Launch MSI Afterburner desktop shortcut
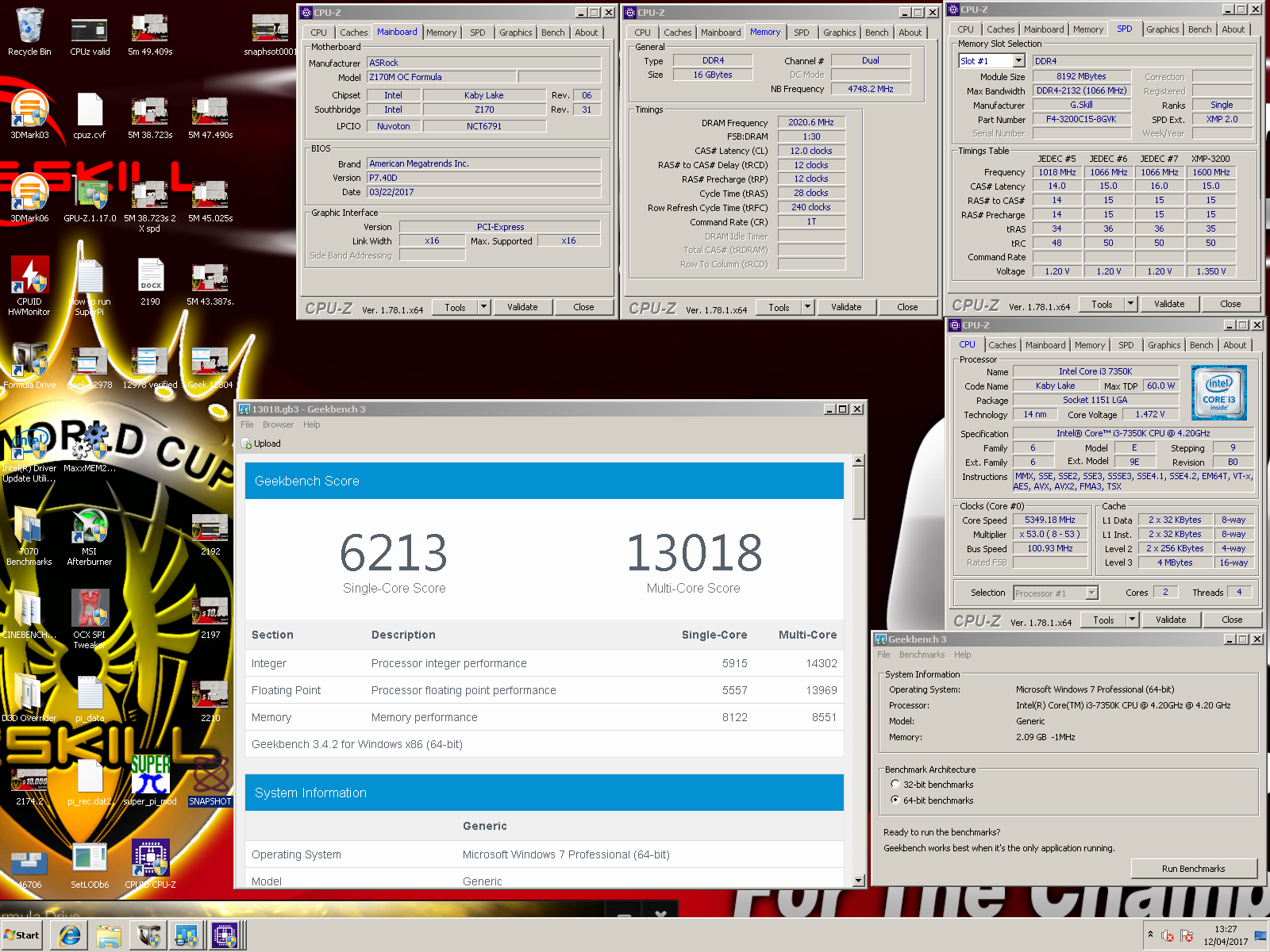Screen dimensions: 1270x952 coord(90,537)
